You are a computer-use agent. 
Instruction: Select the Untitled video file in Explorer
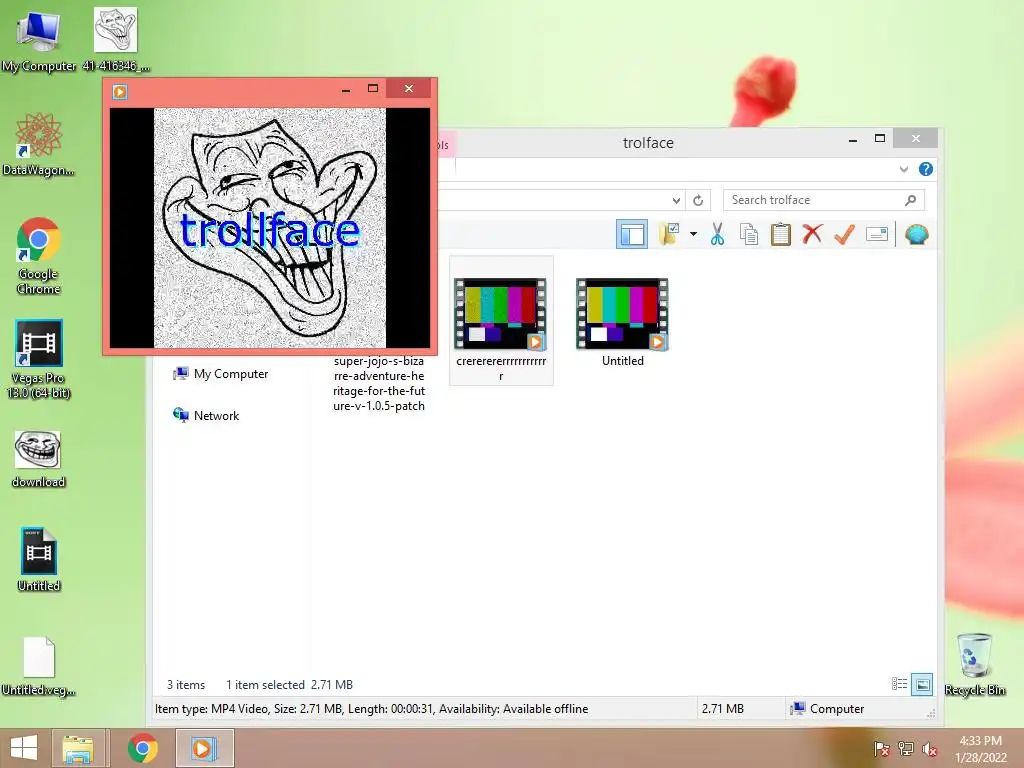[622, 321]
